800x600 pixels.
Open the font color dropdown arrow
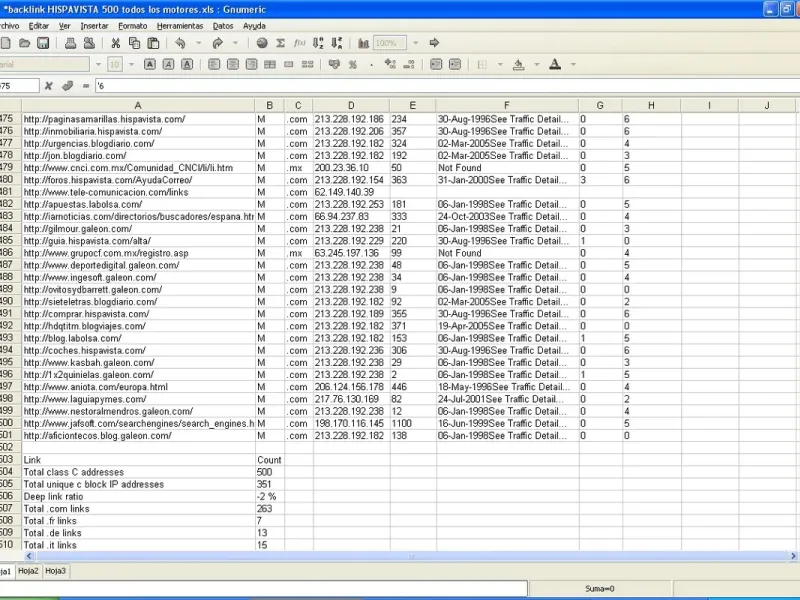click(x=573, y=64)
